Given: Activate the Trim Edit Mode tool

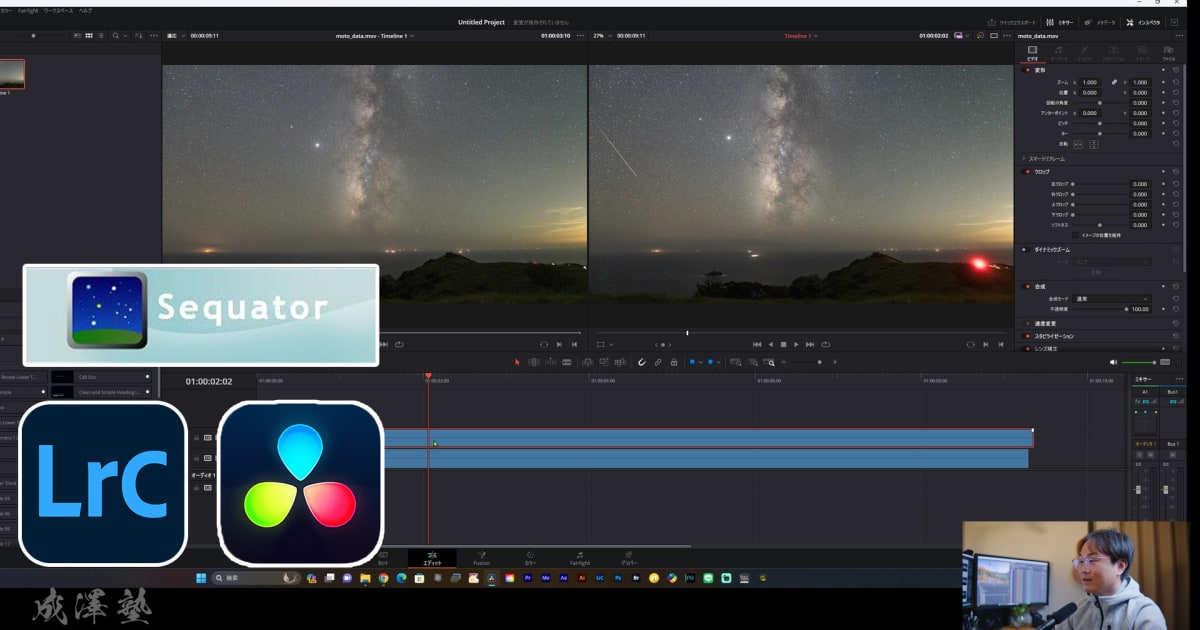Looking at the screenshot, I should 534,362.
